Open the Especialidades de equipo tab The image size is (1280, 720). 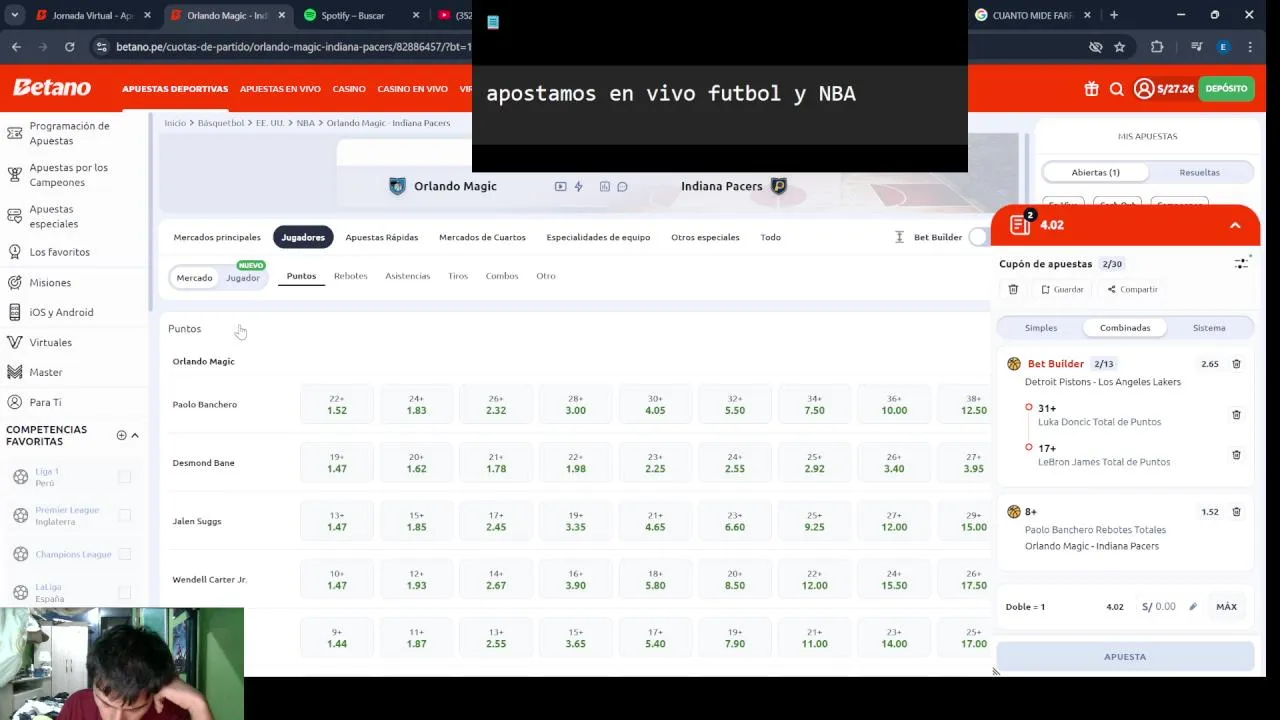pos(598,237)
